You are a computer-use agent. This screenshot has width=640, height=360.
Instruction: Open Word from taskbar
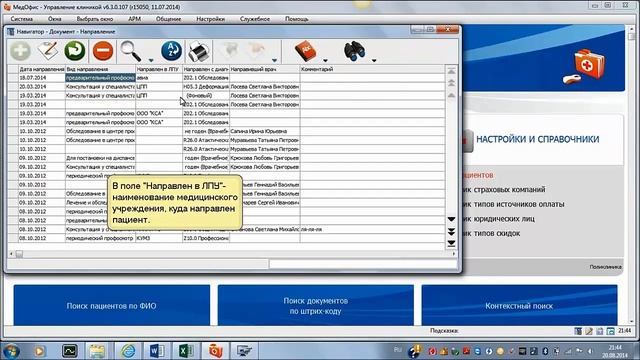click(157, 351)
